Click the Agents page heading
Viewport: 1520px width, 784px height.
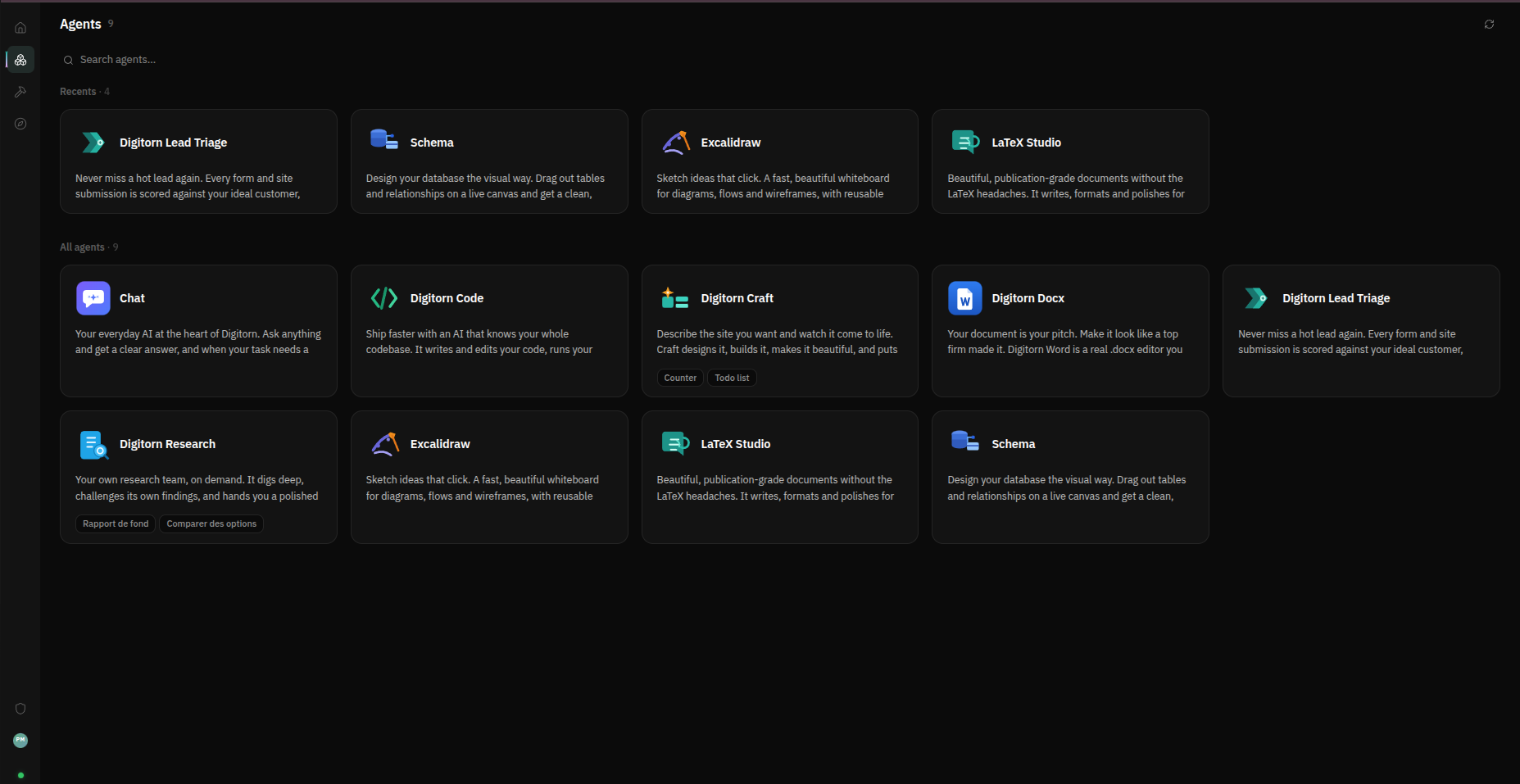[x=80, y=25]
